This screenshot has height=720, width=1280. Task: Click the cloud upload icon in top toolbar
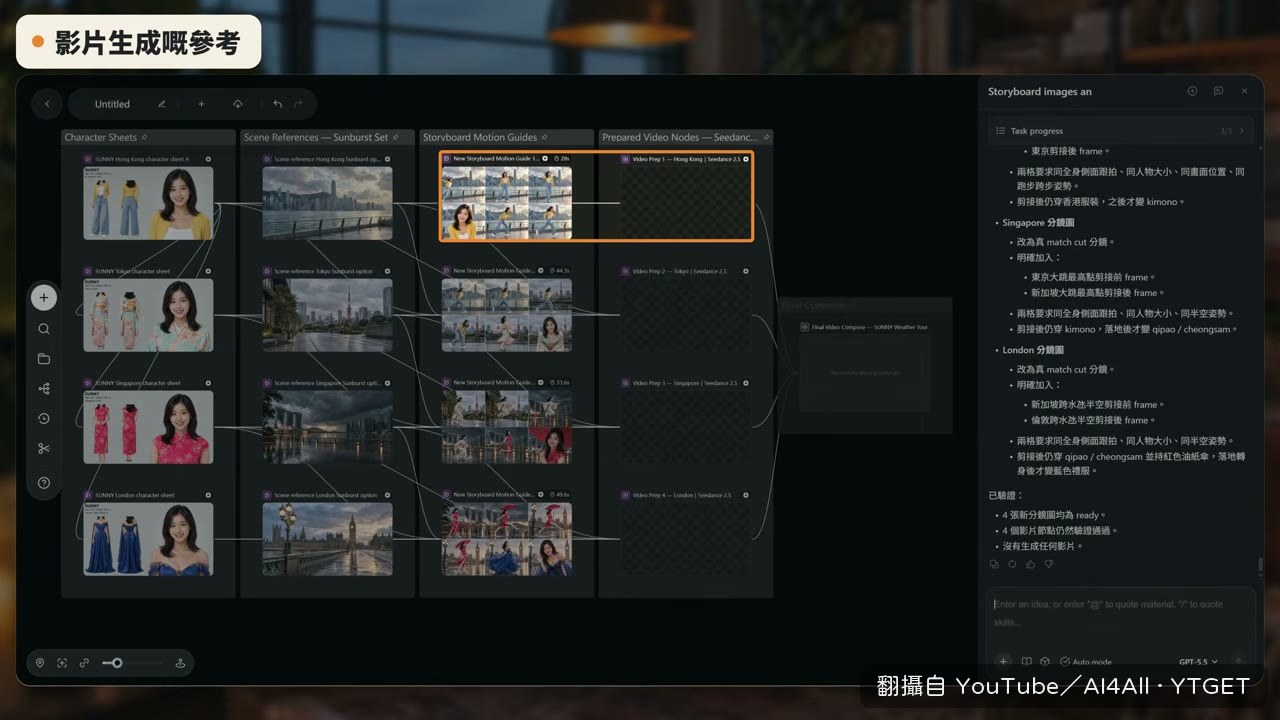click(238, 104)
